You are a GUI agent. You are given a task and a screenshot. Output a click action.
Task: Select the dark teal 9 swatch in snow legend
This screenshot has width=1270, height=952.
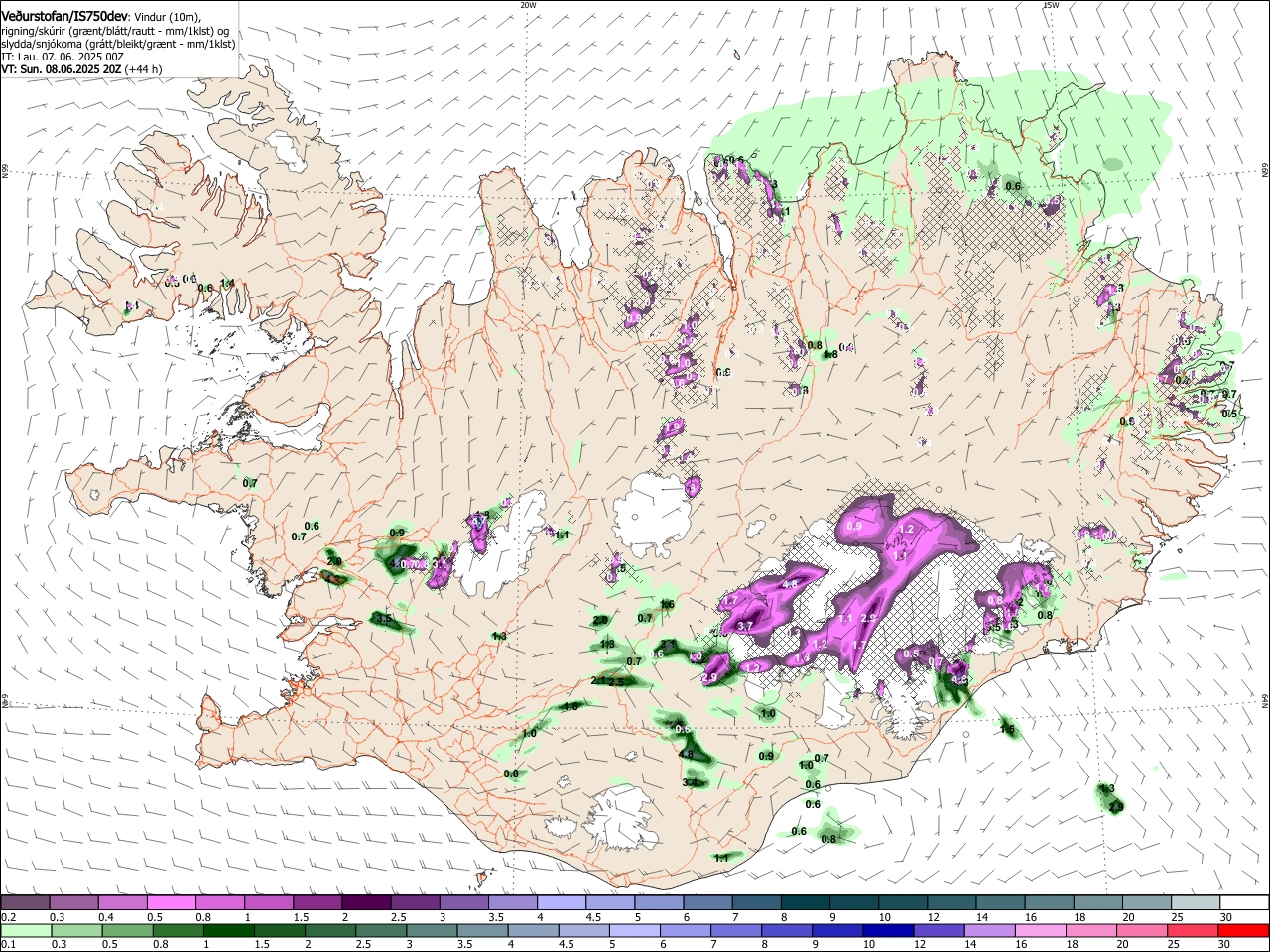[x=854, y=902]
